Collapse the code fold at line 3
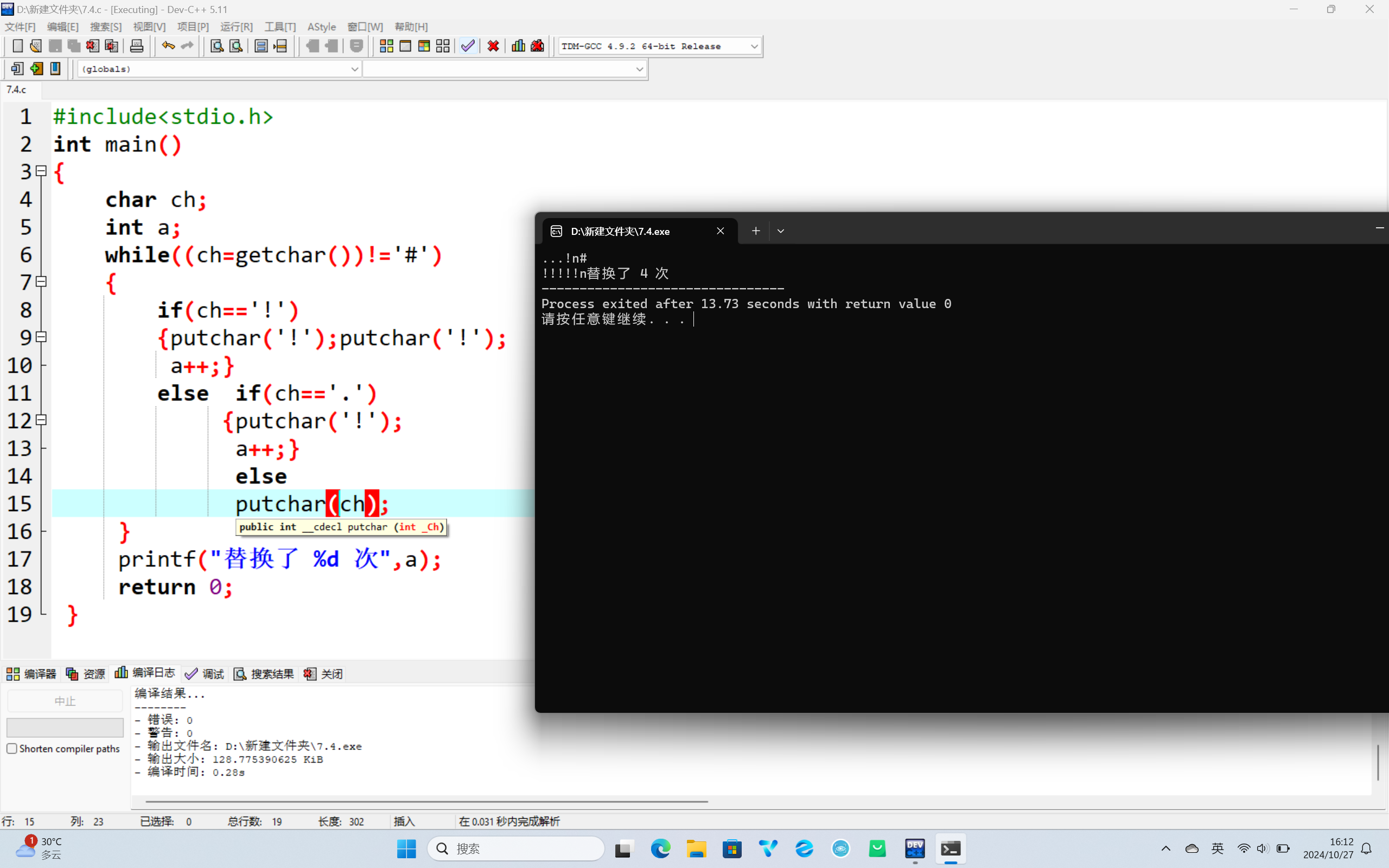The height and width of the screenshot is (868, 1389). click(41, 171)
